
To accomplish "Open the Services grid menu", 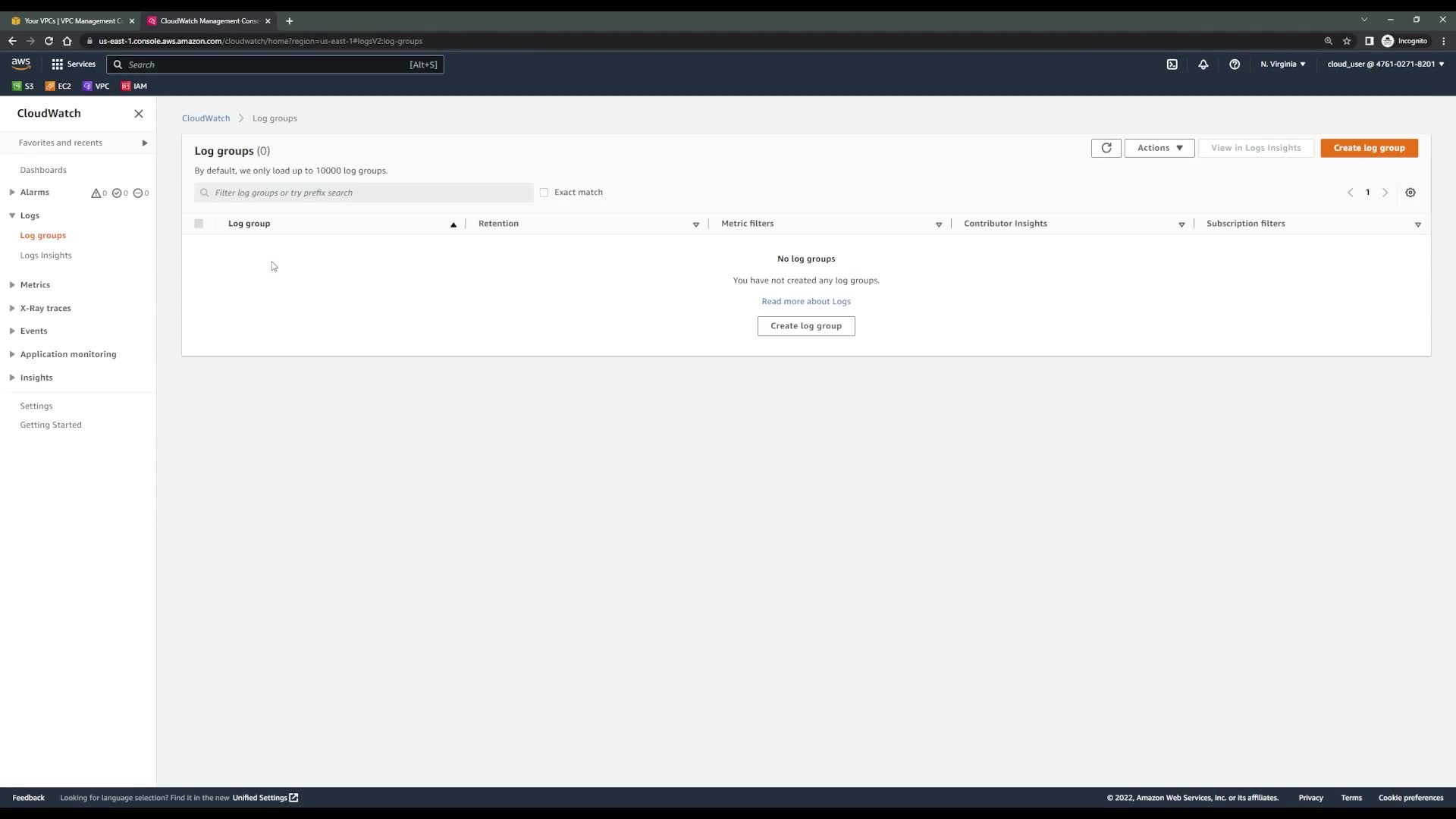I will pos(73,64).
